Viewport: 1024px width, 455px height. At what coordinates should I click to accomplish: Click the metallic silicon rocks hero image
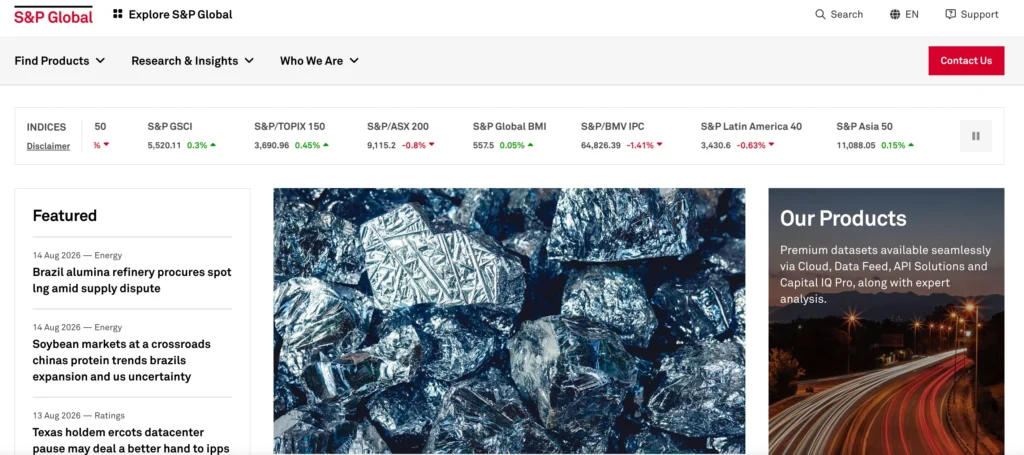pyautogui.click(x=509, y=321)
